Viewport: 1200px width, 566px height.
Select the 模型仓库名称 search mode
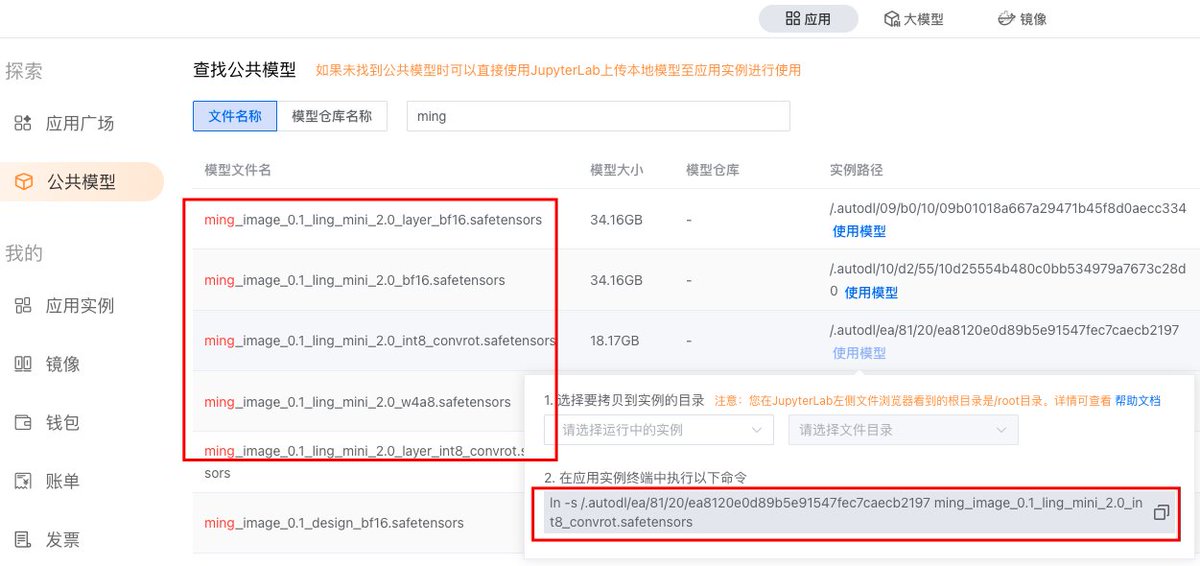(x=332, y=116)
